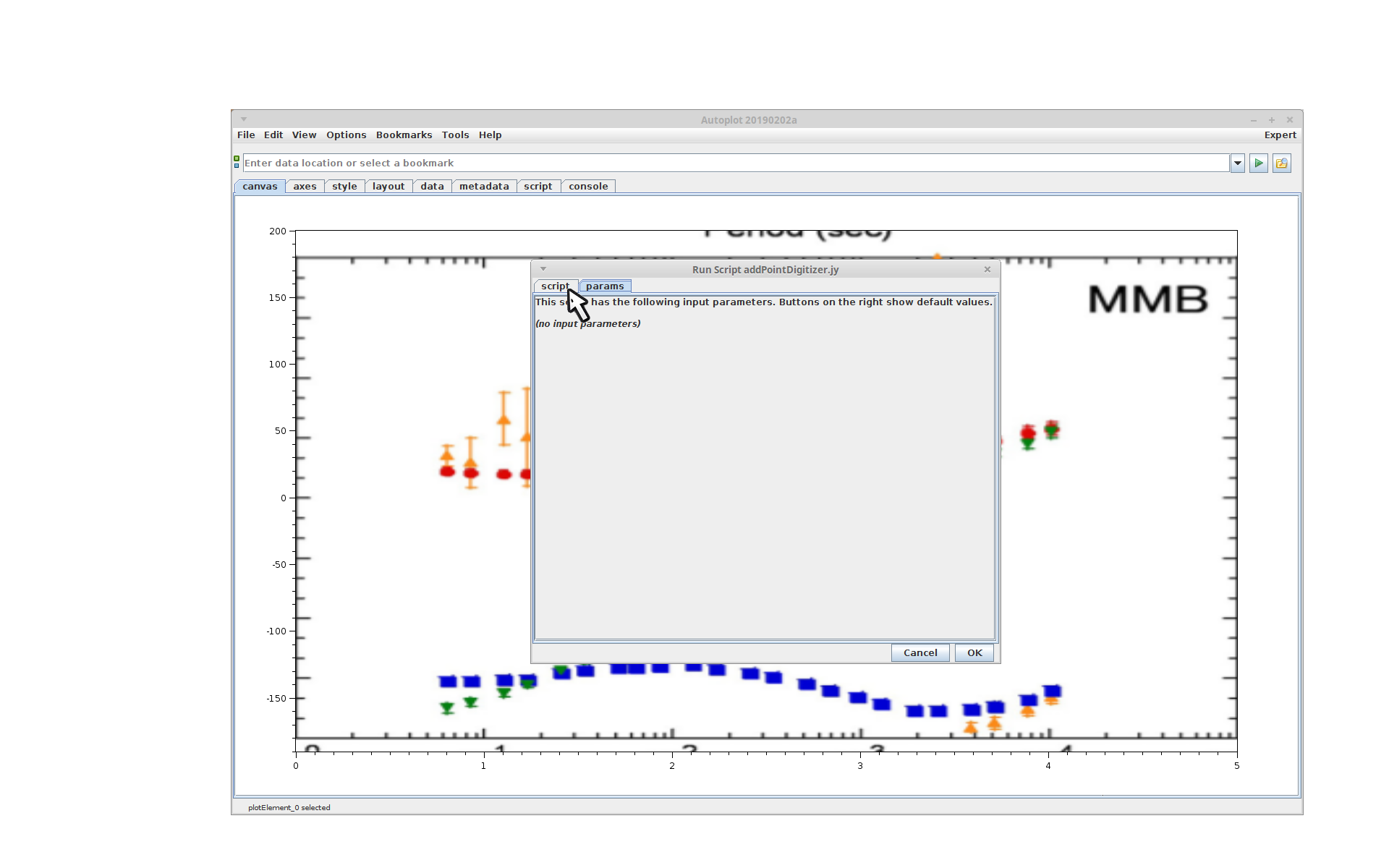Click the Expert mode label
Screen dimensions: 1389x868
(x=1280, y=135)
